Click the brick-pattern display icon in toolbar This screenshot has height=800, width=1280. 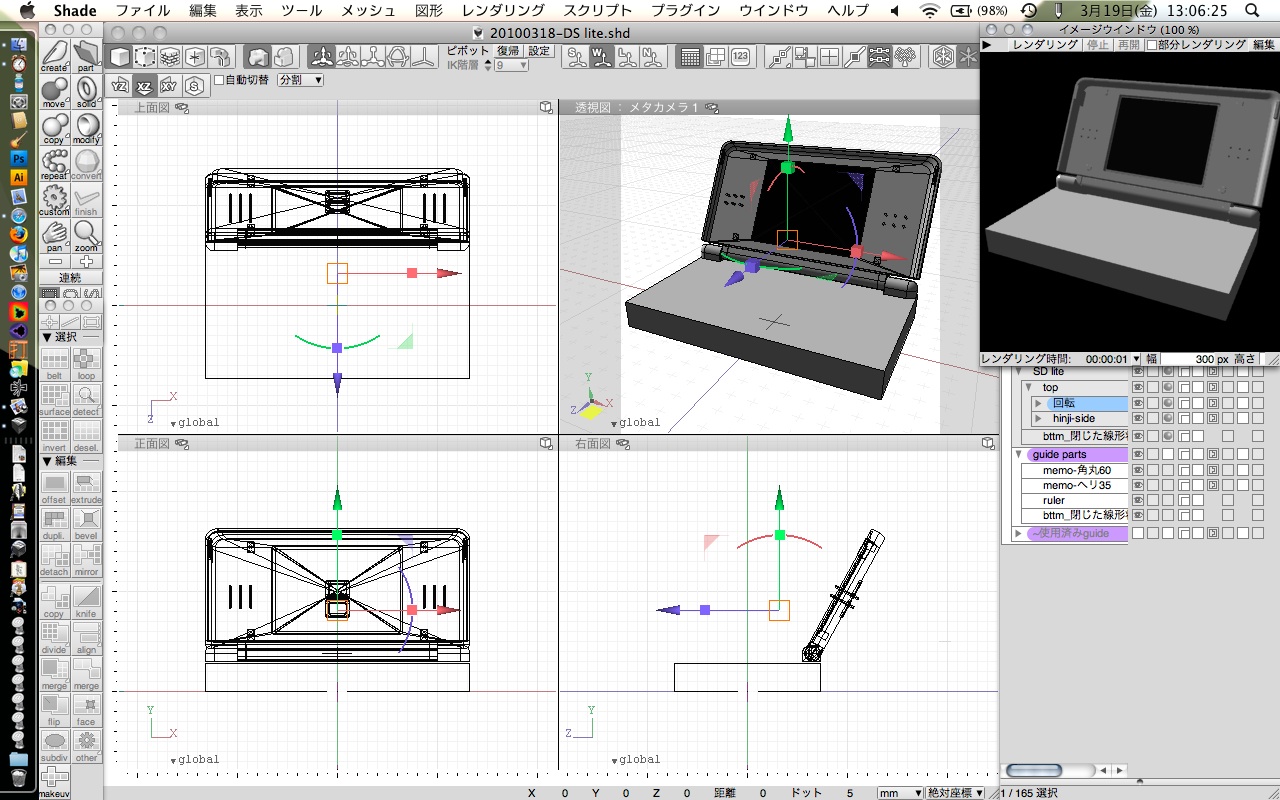pos(170,57)
